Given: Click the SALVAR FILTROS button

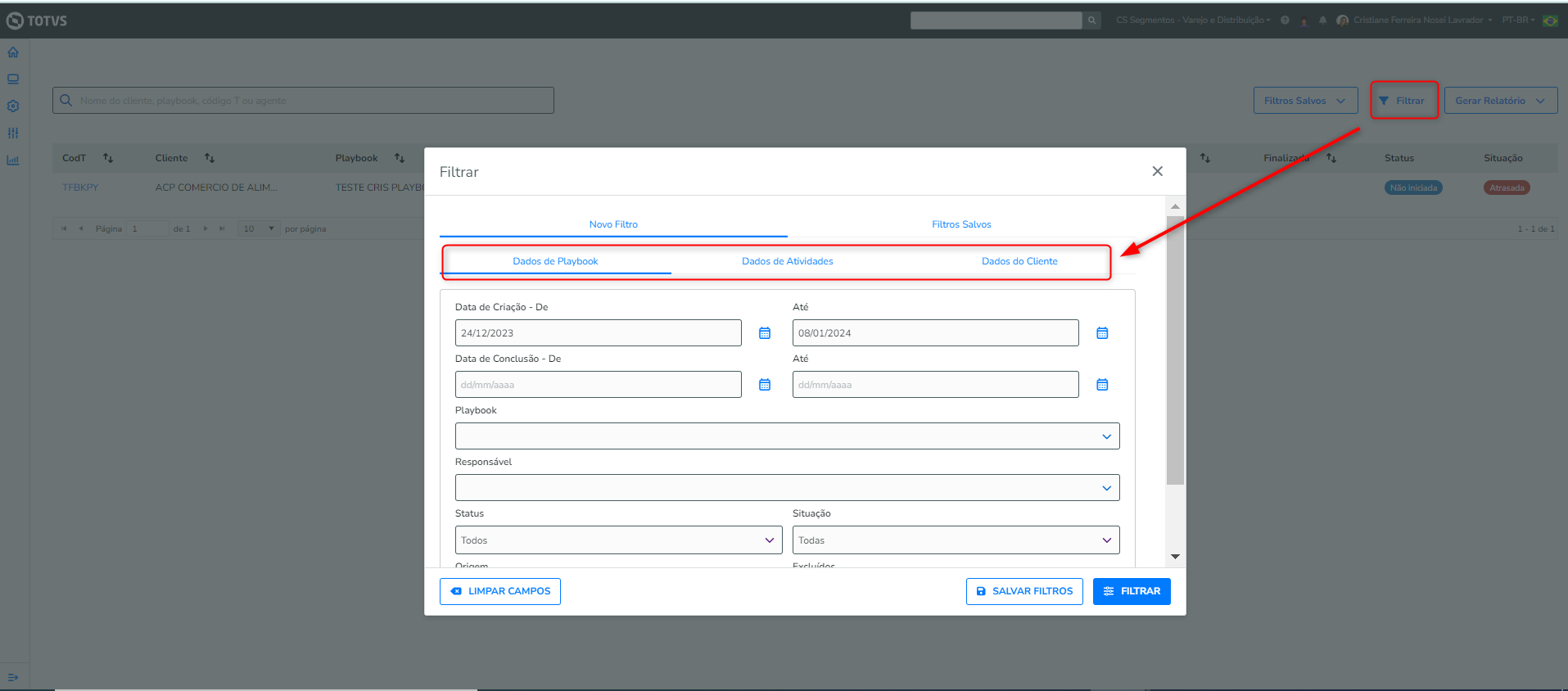Looking at the screenshot, I should pyautogui.click(x=1024, y=591).
